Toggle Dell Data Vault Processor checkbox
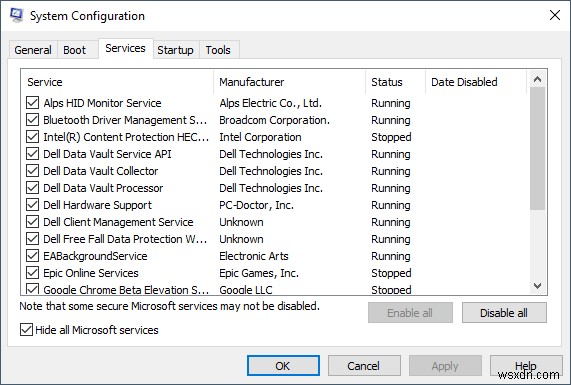The image size is (571, 385). [x=32, y=188]
